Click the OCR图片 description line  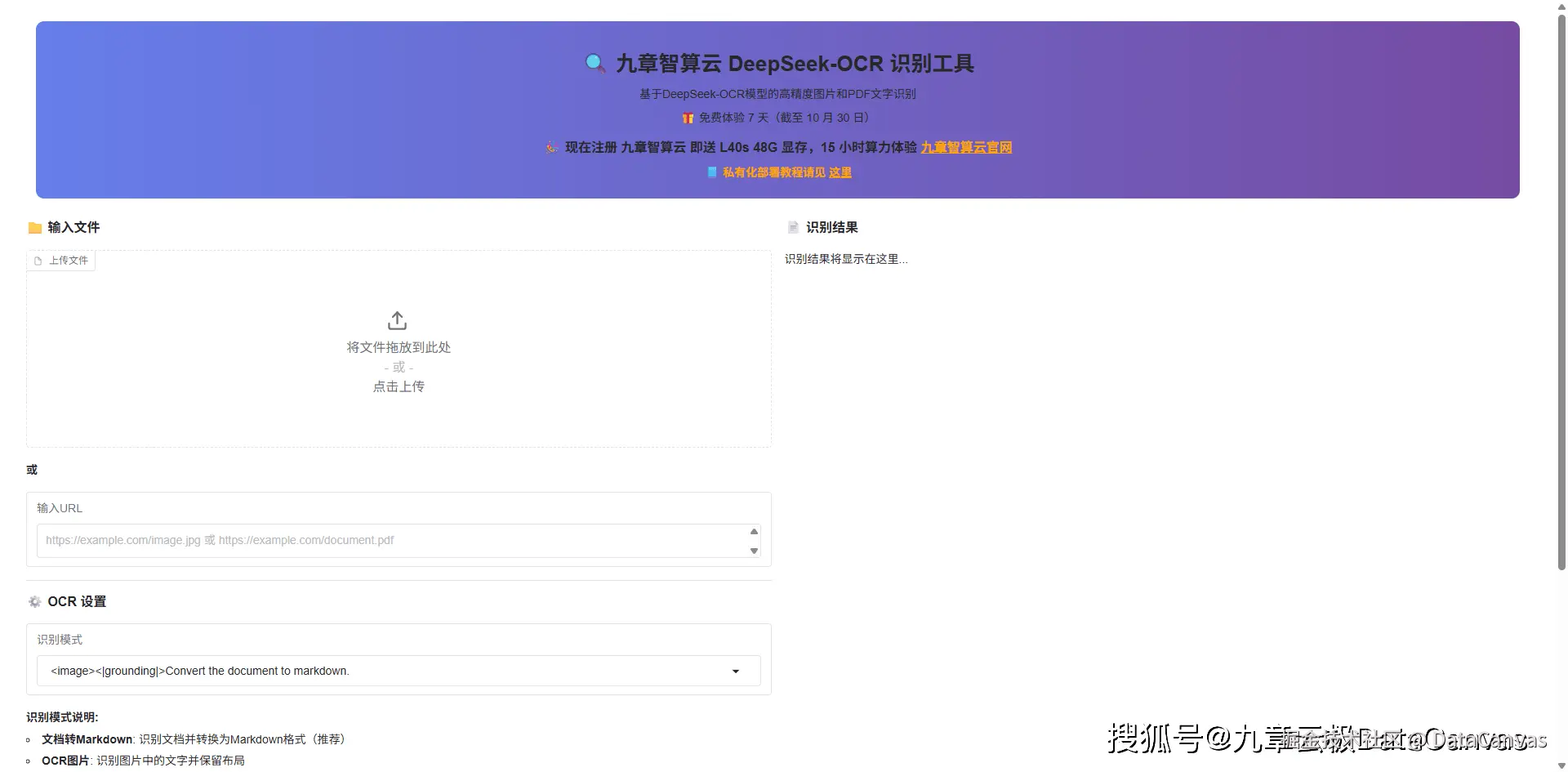point(143,761)
